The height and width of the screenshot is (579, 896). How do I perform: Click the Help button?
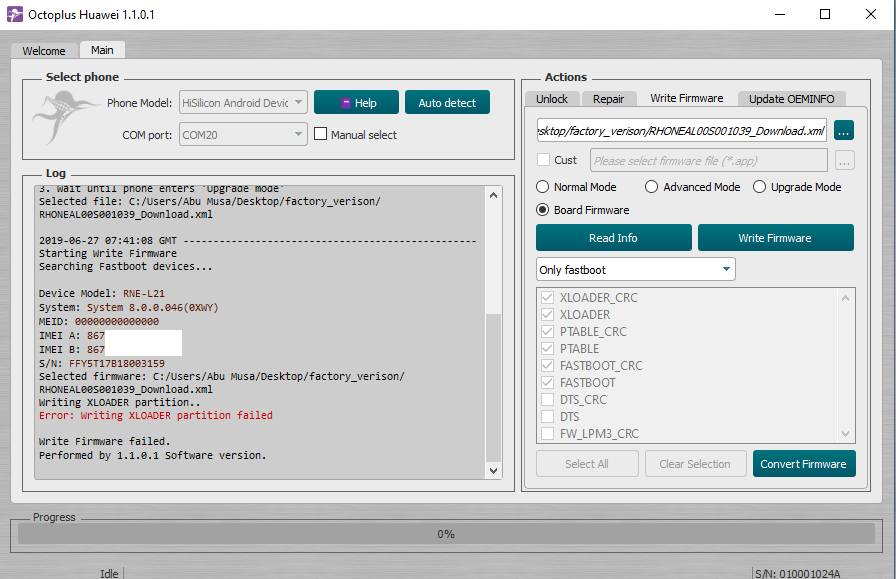(x=357, y=102)
